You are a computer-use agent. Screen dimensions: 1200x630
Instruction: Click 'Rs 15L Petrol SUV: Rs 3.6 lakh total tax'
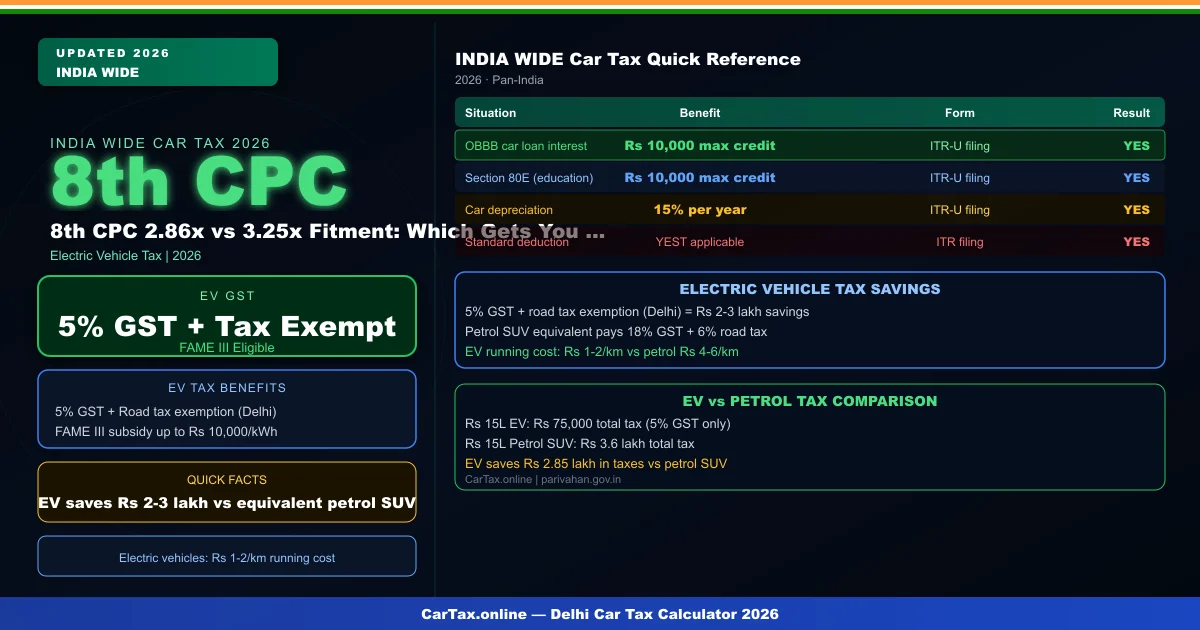pos(580,444)
